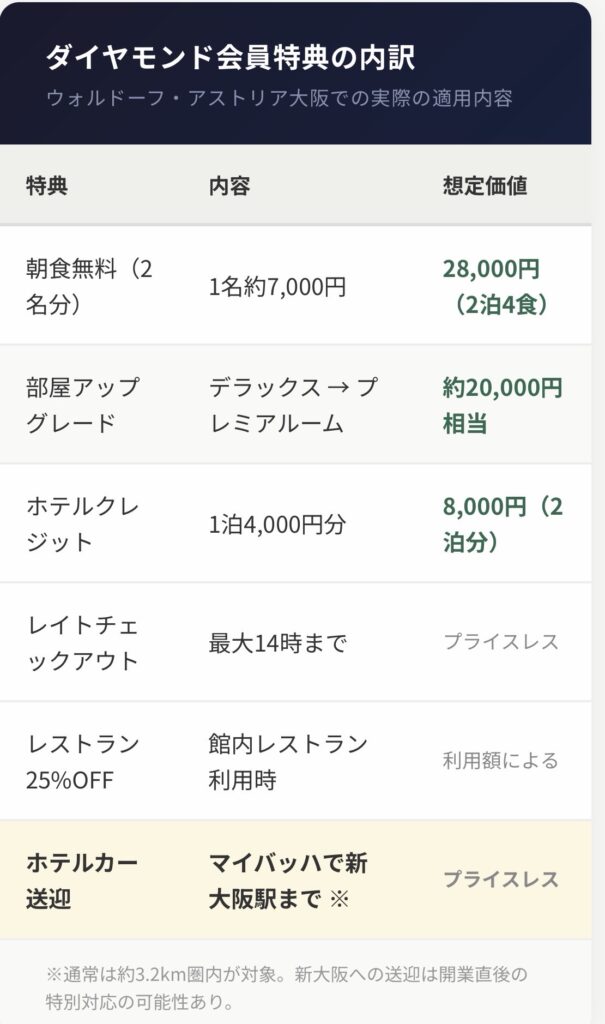The image size is (605, 1024).
Task: Select the ウォルドーフ・アストリア大阪 subtitle text
Action: coord(279,99)
